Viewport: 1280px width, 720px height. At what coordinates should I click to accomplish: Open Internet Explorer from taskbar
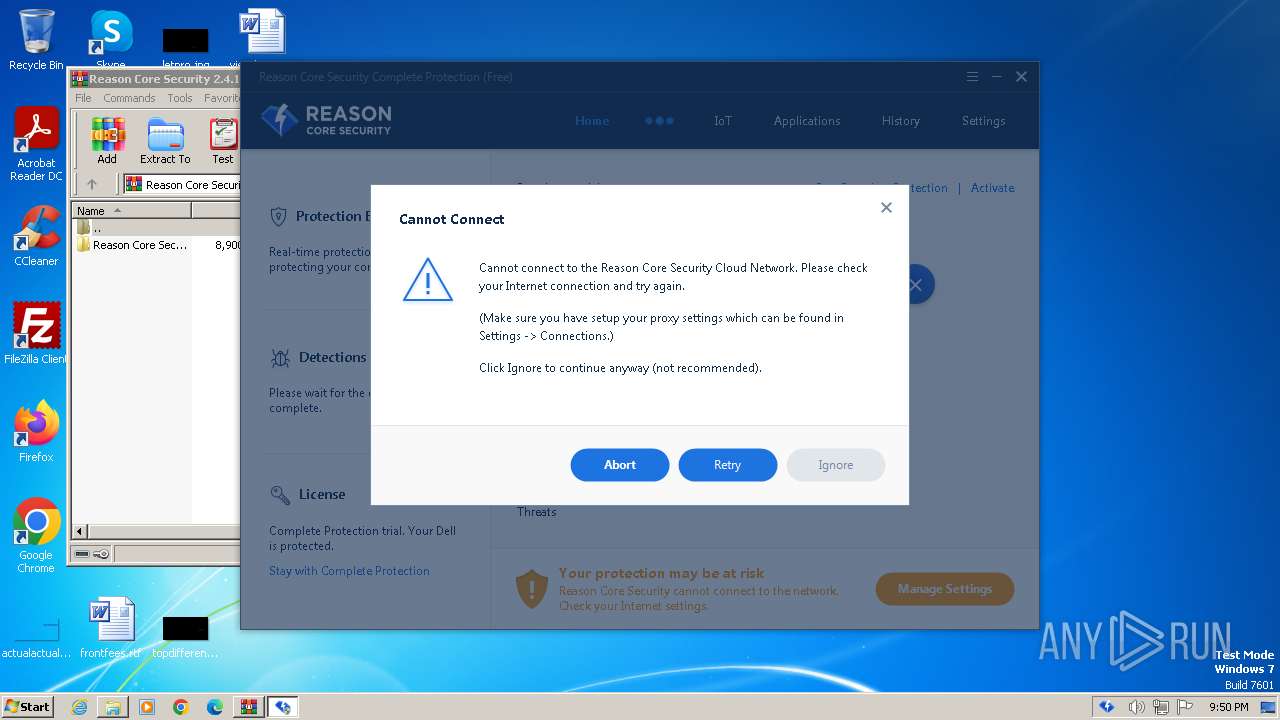[x=79, y=707]
